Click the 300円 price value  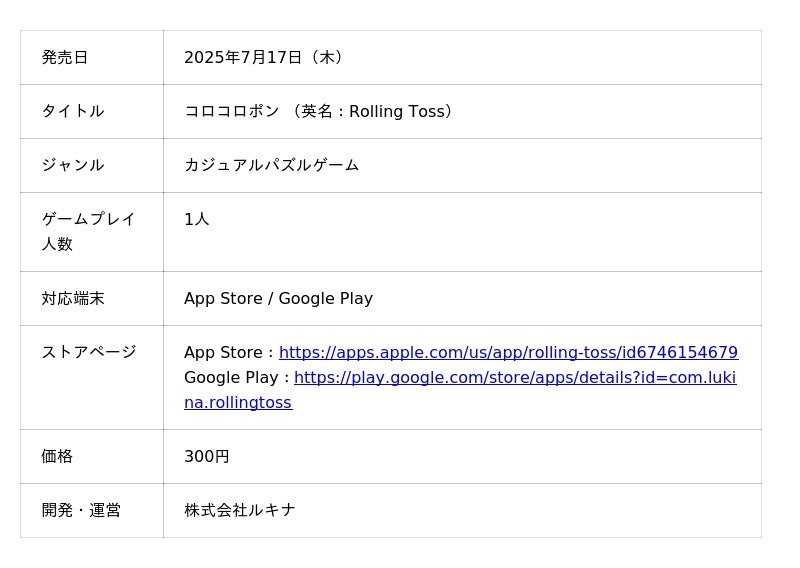[x=207, y=457]
